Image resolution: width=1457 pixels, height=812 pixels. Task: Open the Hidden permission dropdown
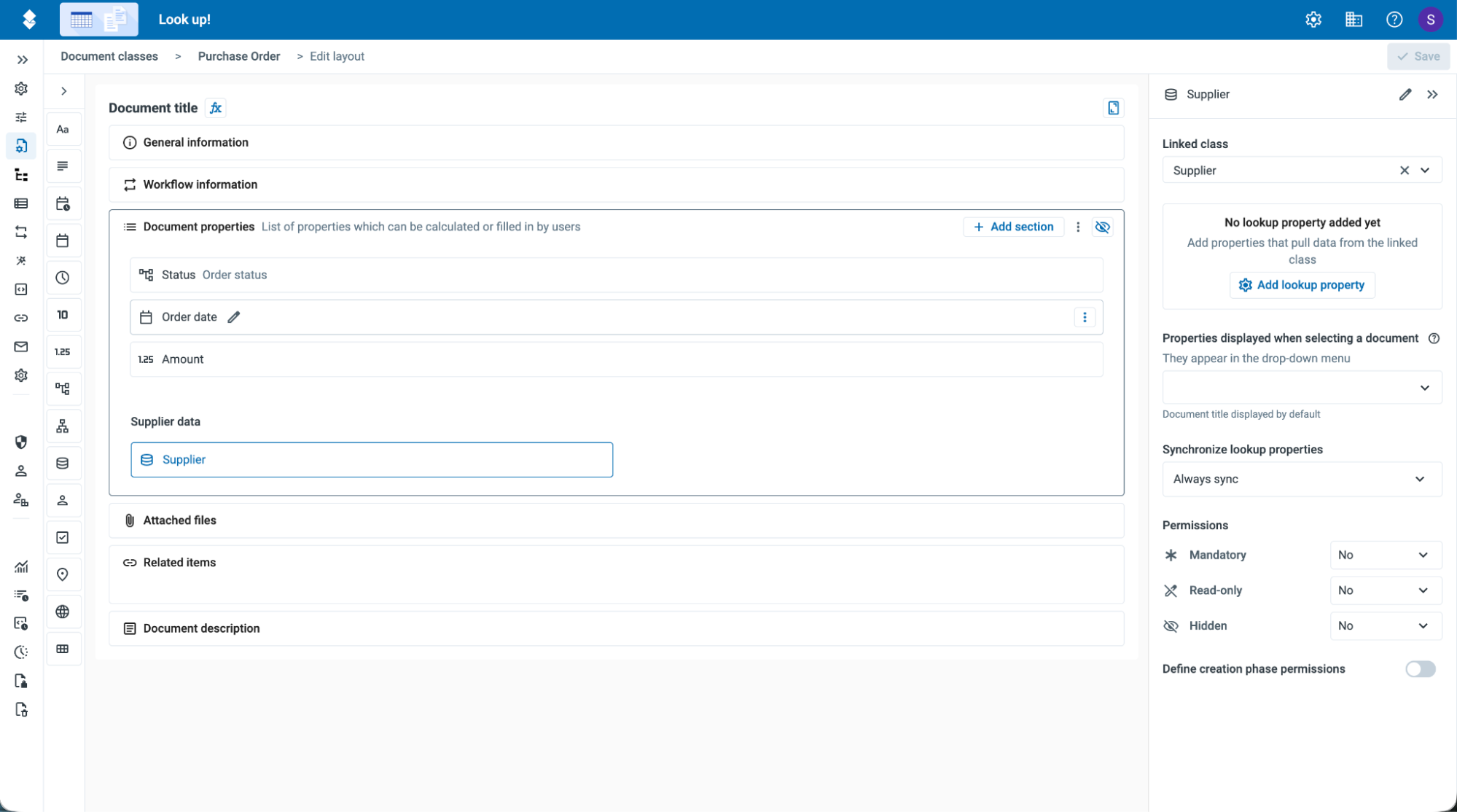1386,626
